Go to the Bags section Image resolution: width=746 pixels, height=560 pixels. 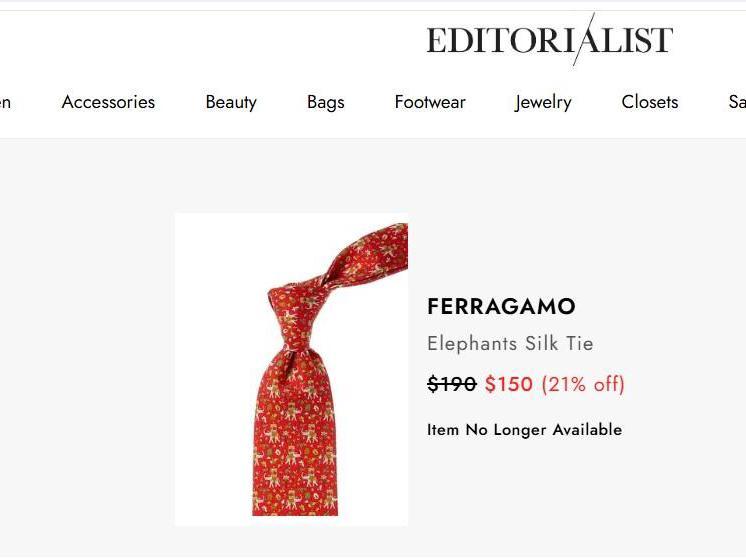(x=325, y=102)
